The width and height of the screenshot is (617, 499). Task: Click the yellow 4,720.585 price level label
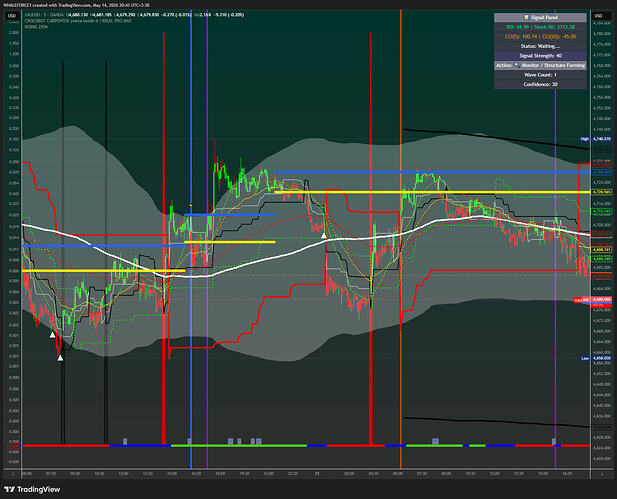(x=602, y=192)
